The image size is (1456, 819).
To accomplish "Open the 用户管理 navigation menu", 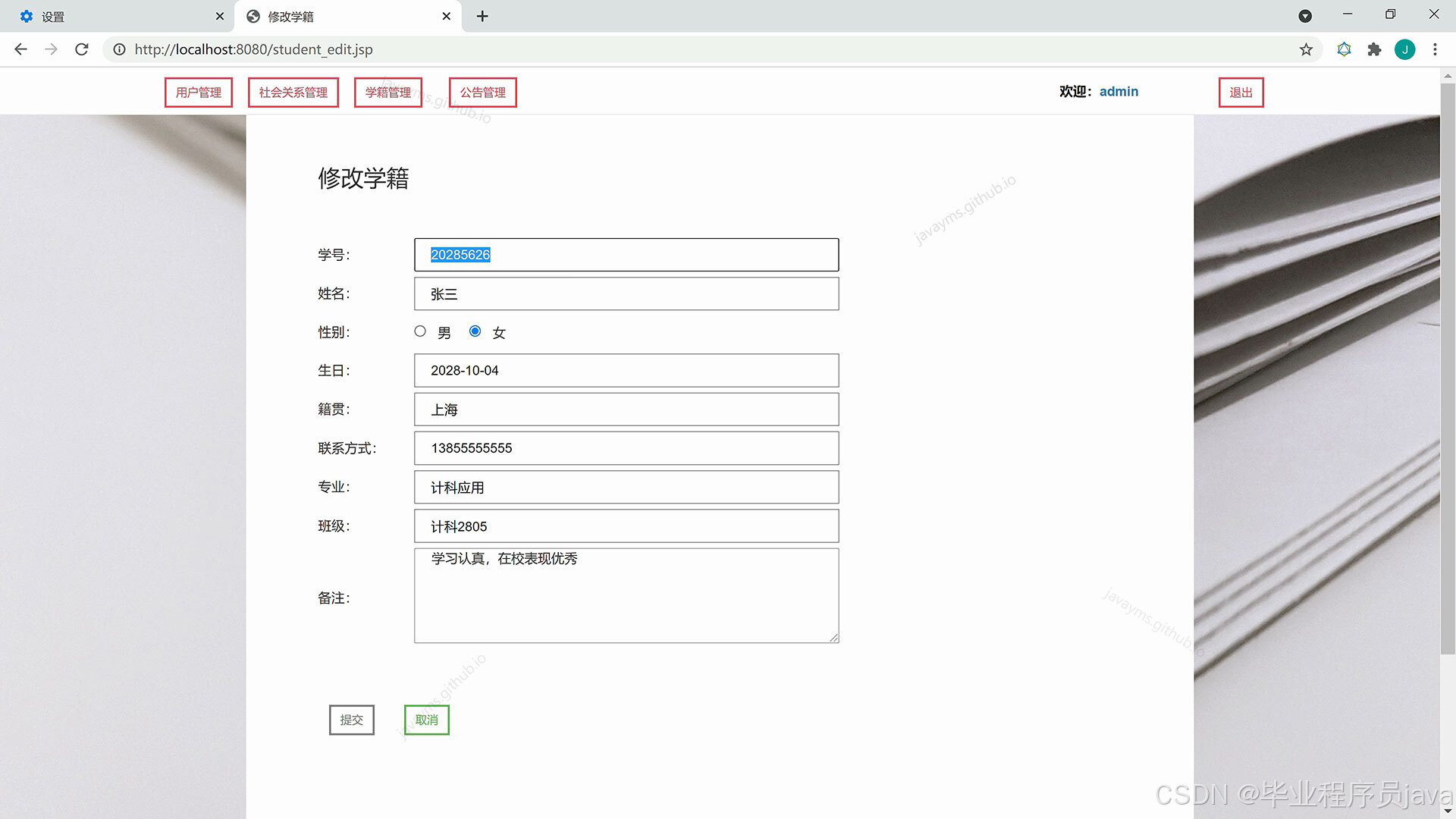I will 198,92.
